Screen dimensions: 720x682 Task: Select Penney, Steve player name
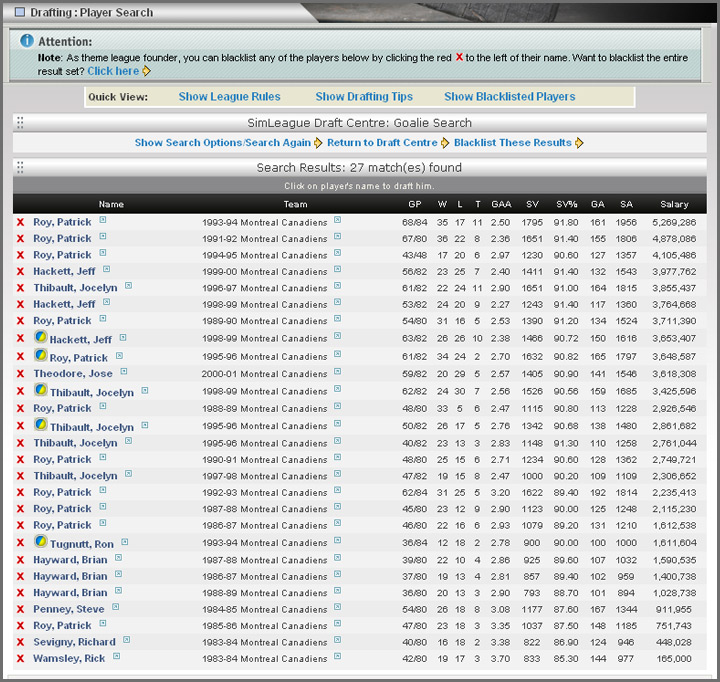66,609
